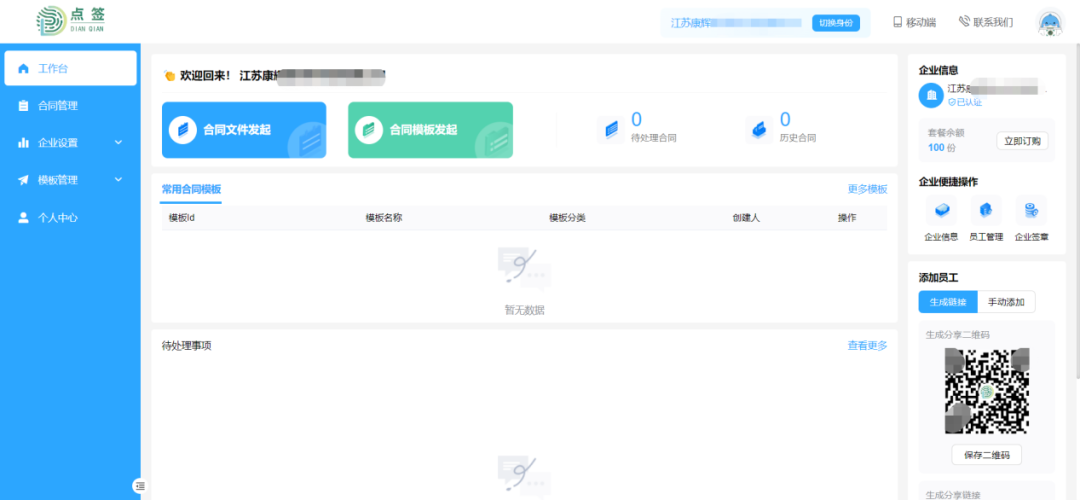
Task: Open the user avatar in header
Action: 1049,22
